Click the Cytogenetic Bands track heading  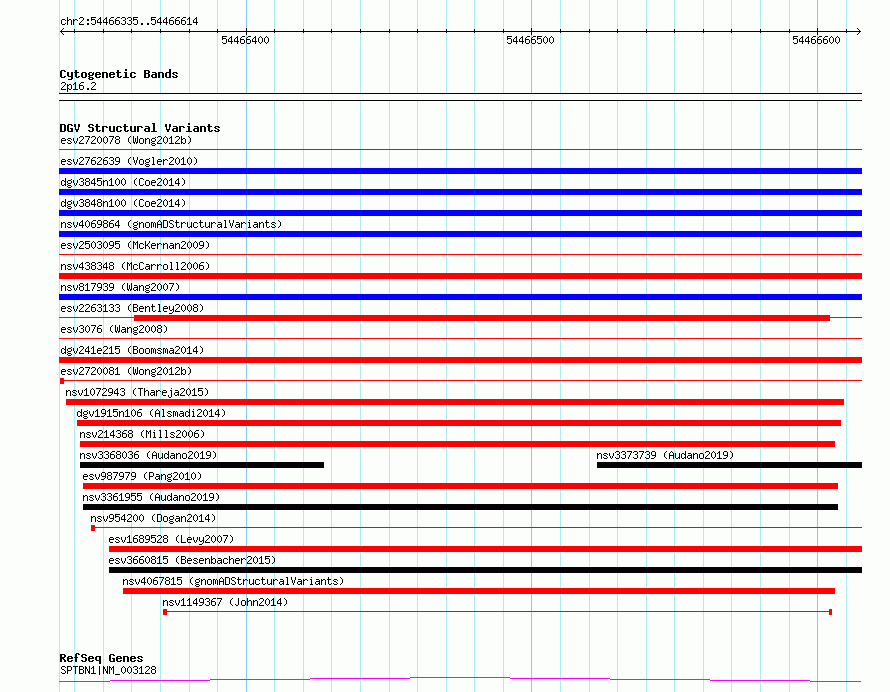[x=119, y=74]
